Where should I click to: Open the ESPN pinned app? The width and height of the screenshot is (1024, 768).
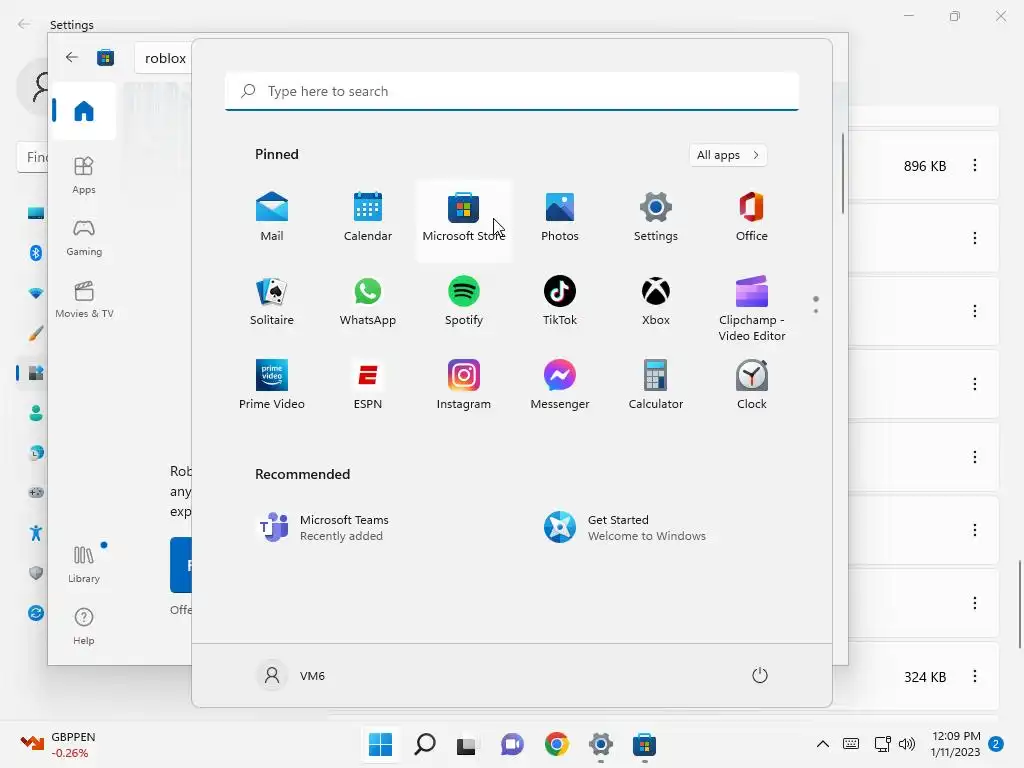(x=368, y=385)
